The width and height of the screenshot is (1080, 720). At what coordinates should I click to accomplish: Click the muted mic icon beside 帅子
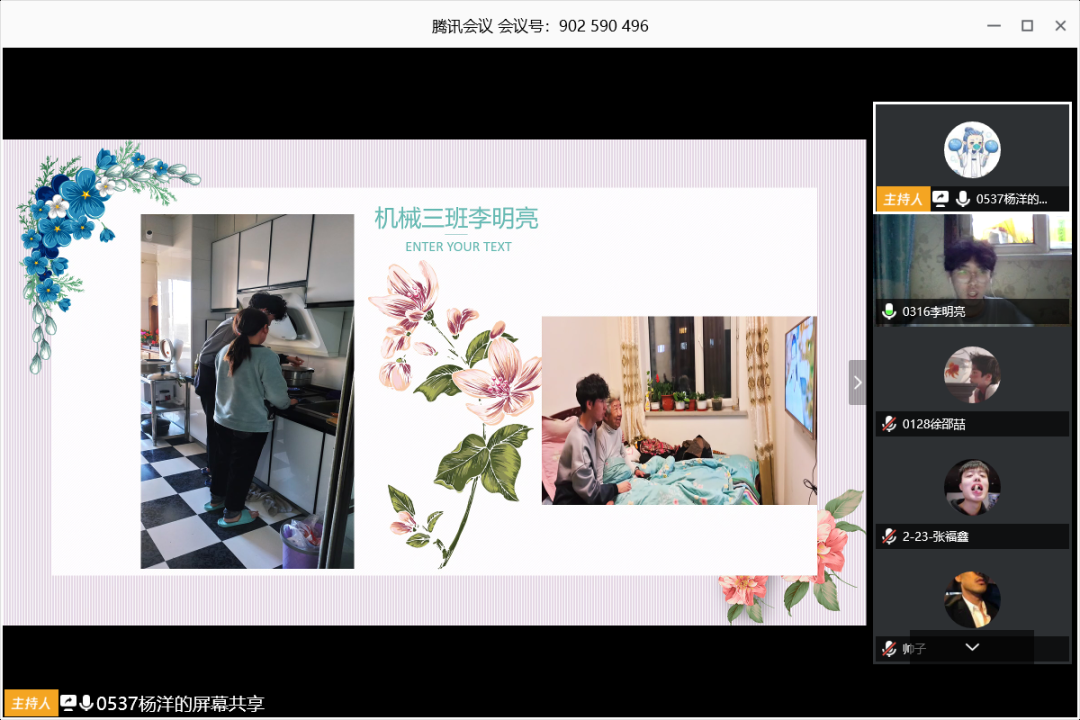[x=888, y=649]
